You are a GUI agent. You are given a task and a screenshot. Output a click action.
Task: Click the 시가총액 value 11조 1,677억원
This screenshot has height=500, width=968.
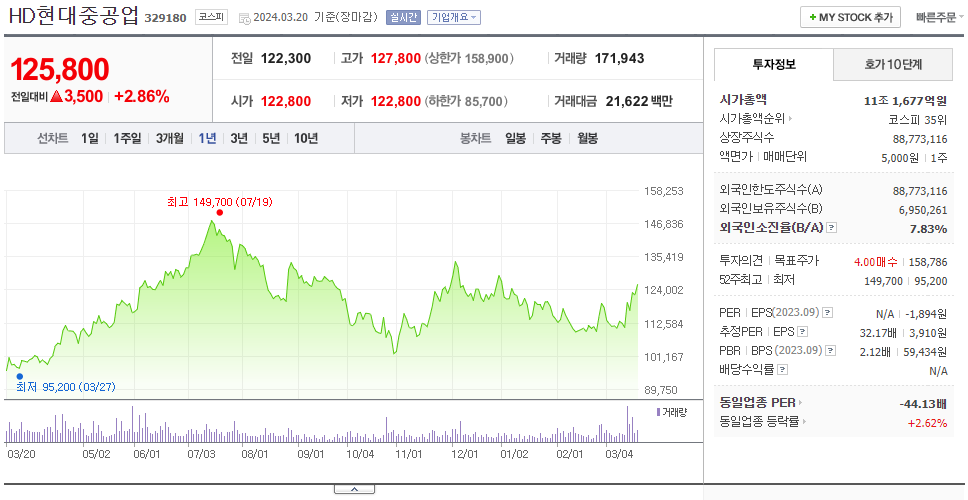[x=906, y=101]
